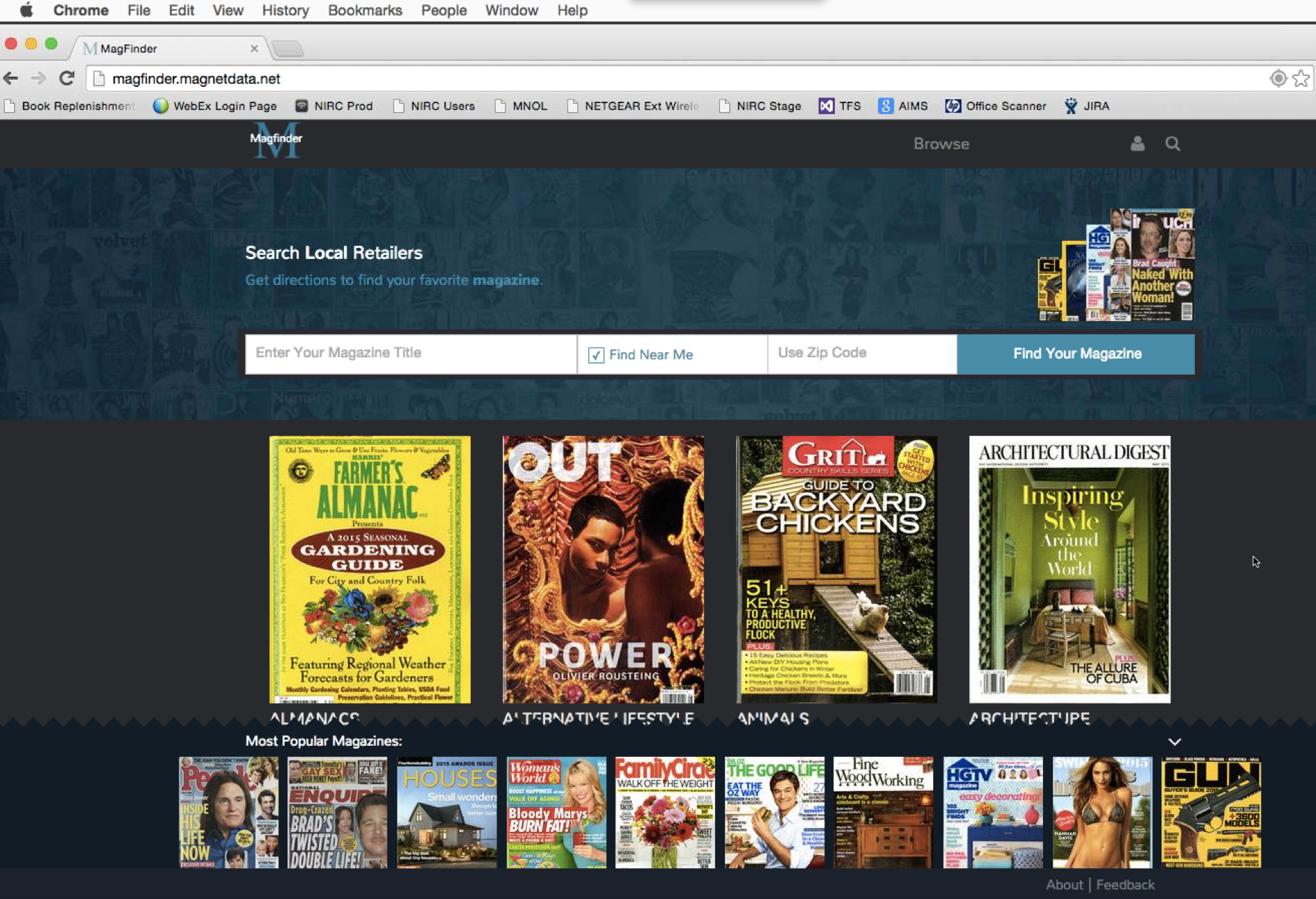1316x899 pixels.
Task: Reload the page with refresh icon
Action: tap(67, 79)
